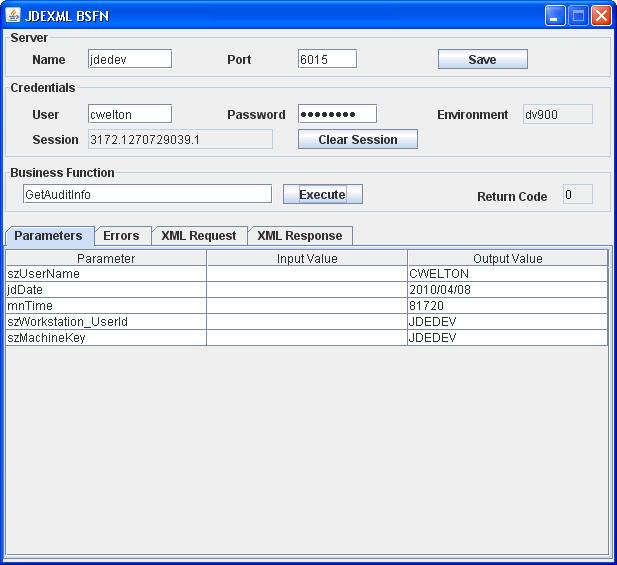
Task: Click the Save button
Action: (482, 60)
